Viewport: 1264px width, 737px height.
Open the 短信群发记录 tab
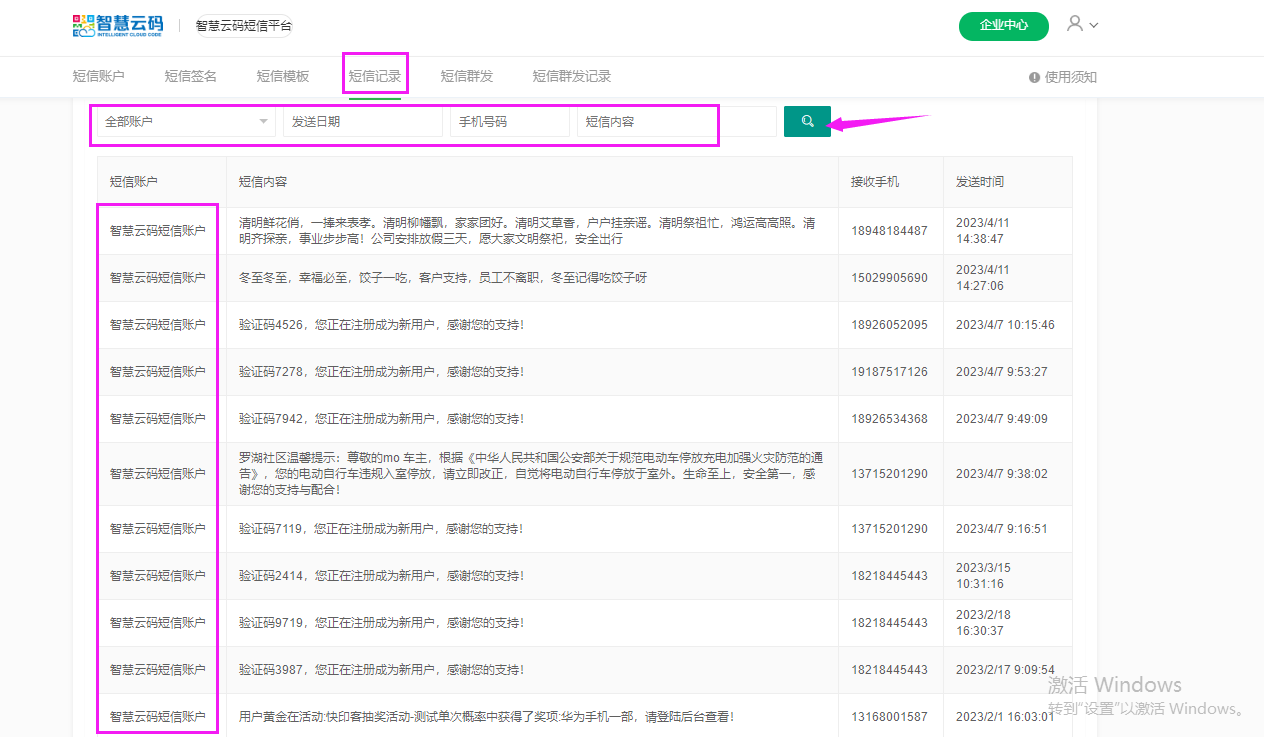click(571, 76)
